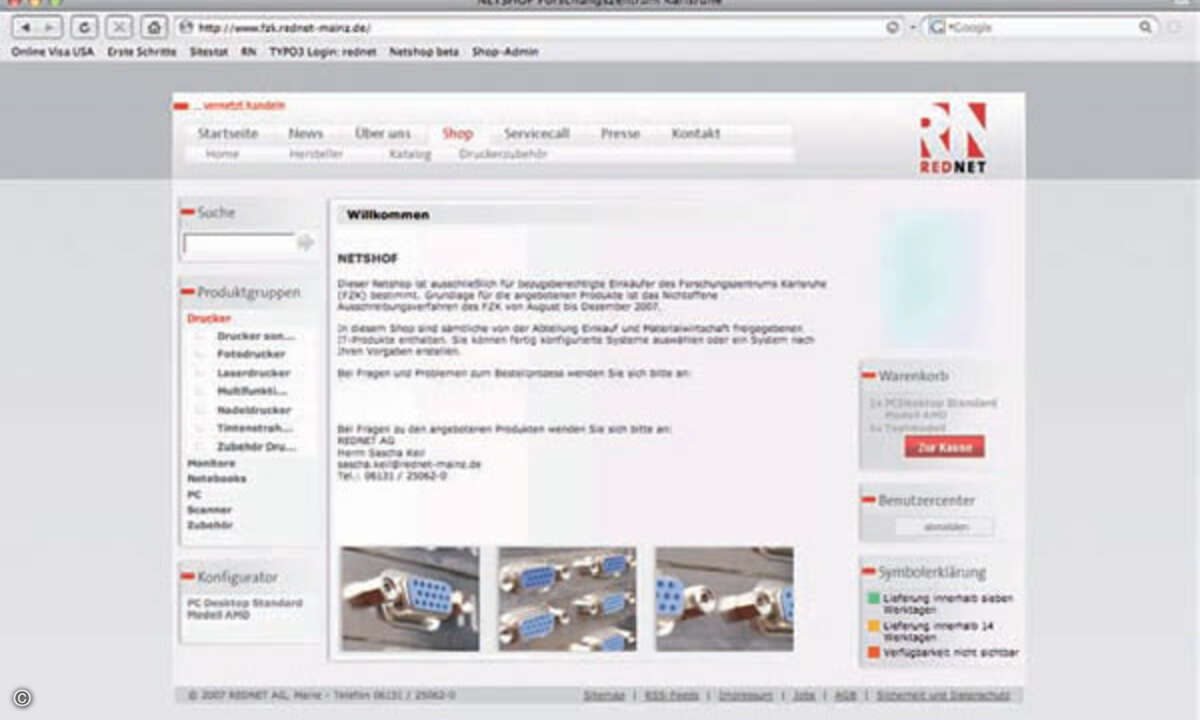The height and width of the screenshot is (720, 1200).
Task: Expand the 'Scanner' product group
Action: point(209,510)
